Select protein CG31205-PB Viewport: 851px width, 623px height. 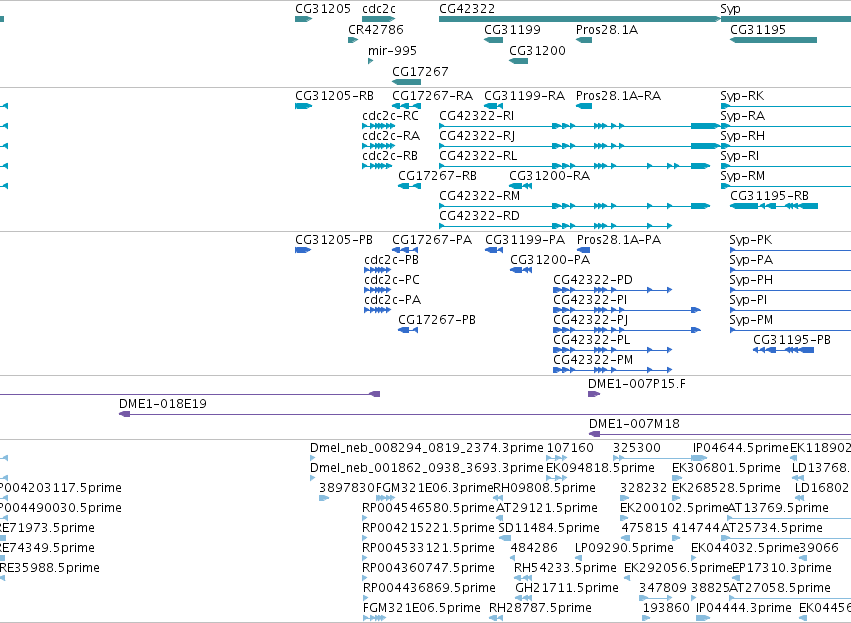point(303,250)
